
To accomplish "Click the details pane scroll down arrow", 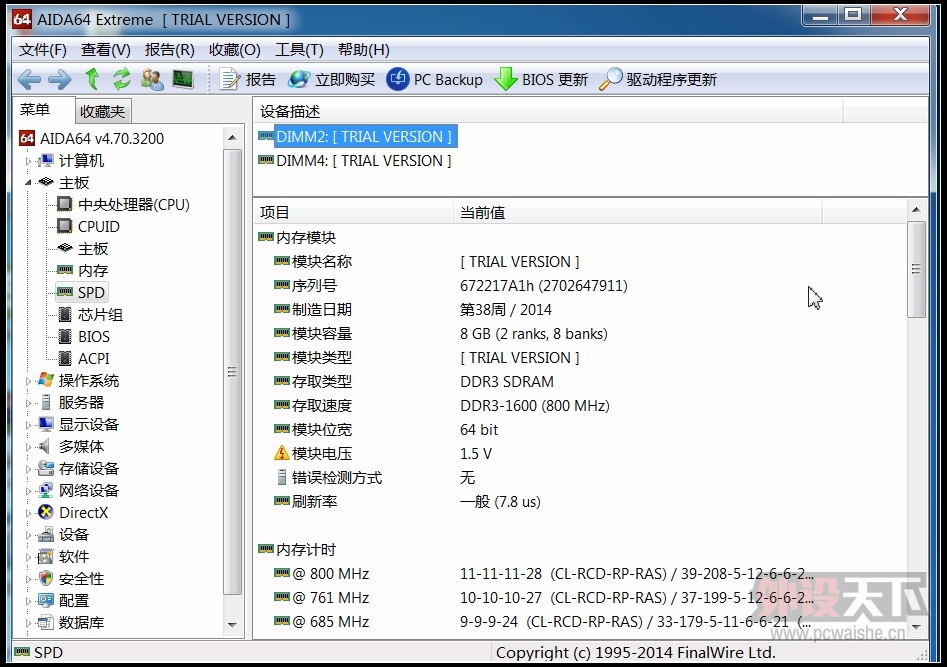I will [x=916, y=627].
